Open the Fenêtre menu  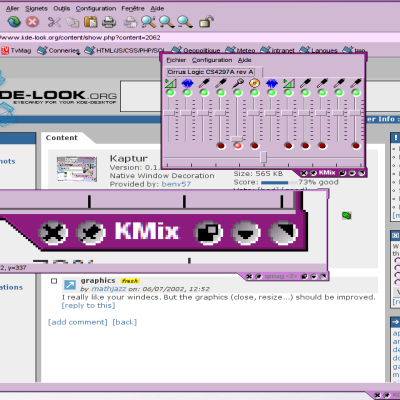[133, 9]
